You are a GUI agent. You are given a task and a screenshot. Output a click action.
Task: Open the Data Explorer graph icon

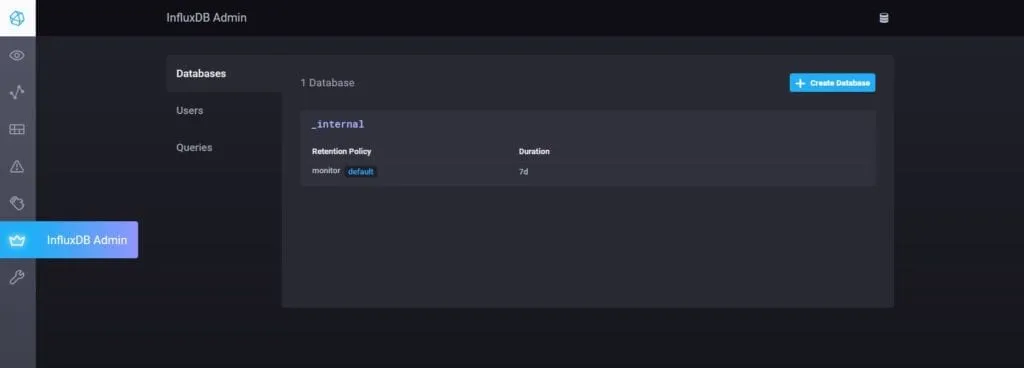click(17, 93)
